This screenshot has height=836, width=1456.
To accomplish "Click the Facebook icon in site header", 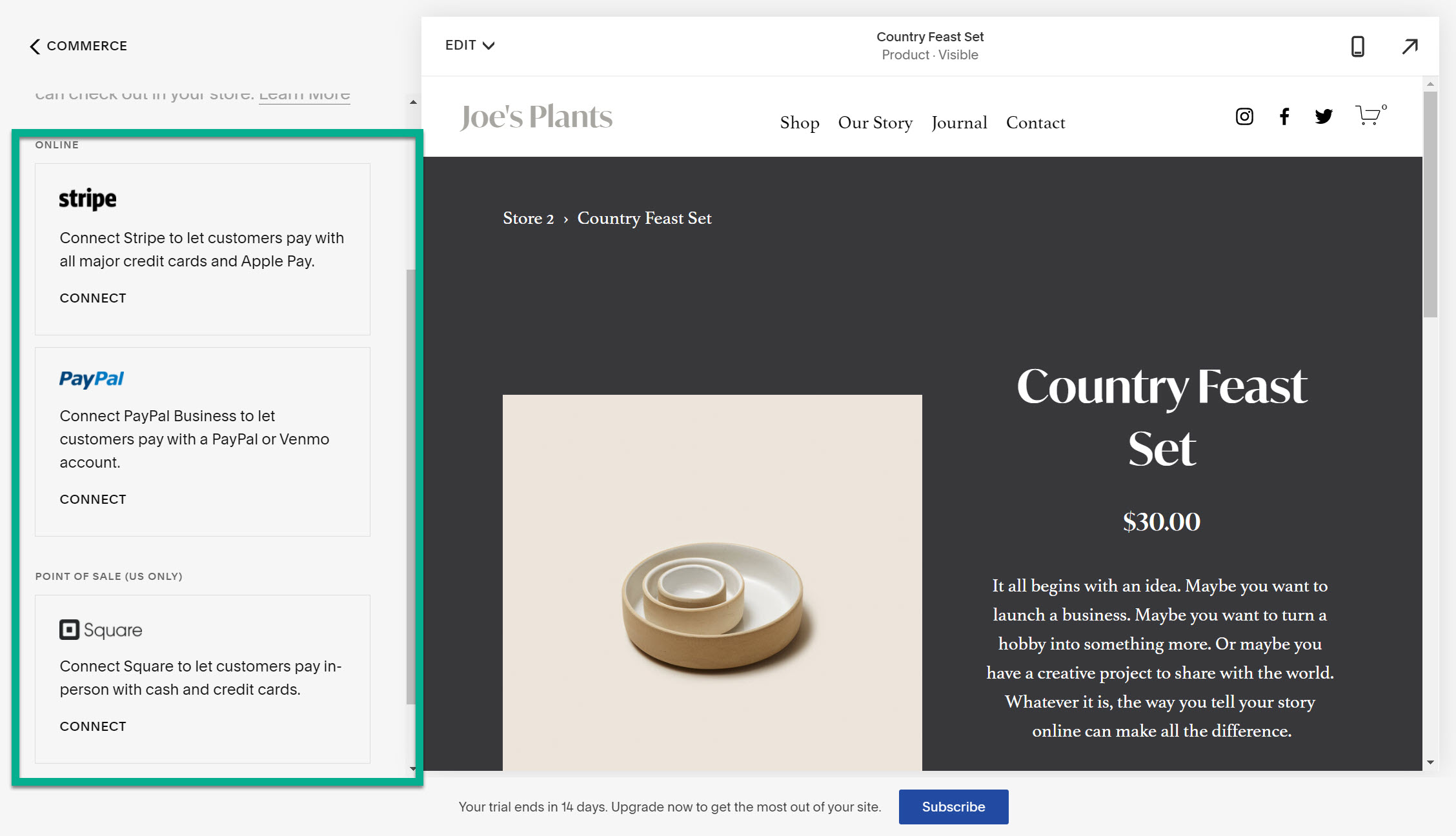I will [x=1284, y=117].
